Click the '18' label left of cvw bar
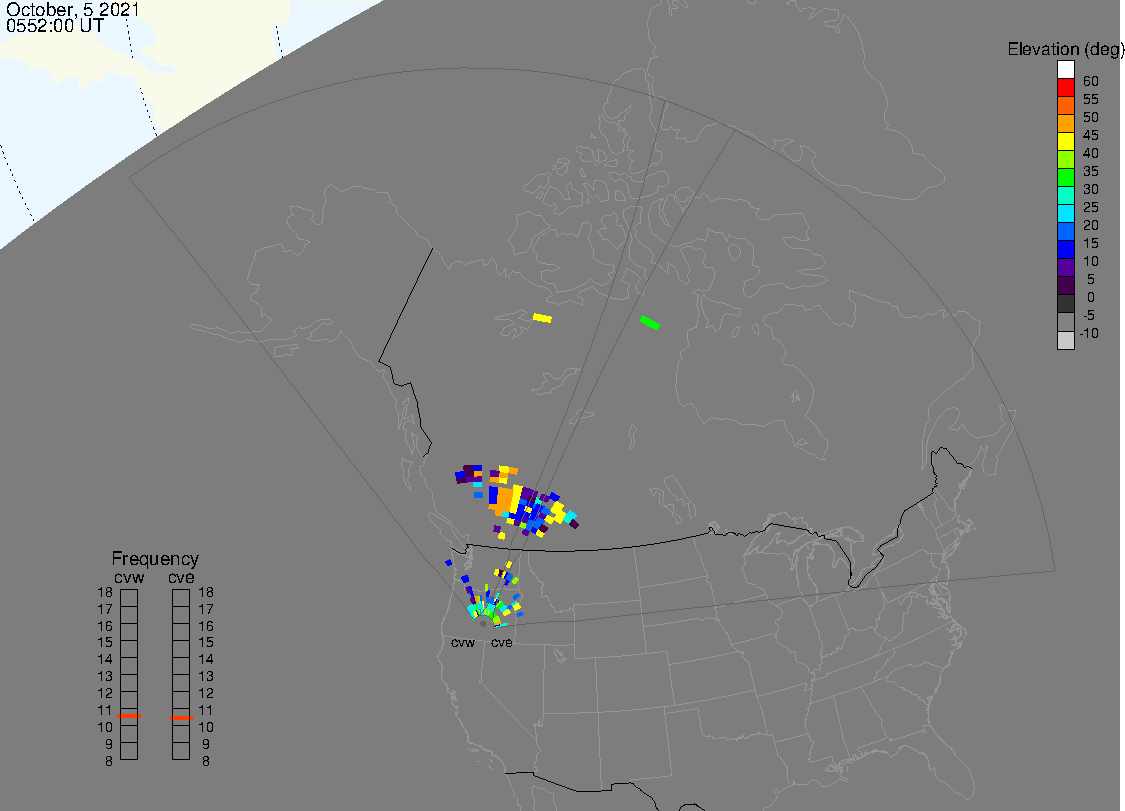 [x=105, y=592]
